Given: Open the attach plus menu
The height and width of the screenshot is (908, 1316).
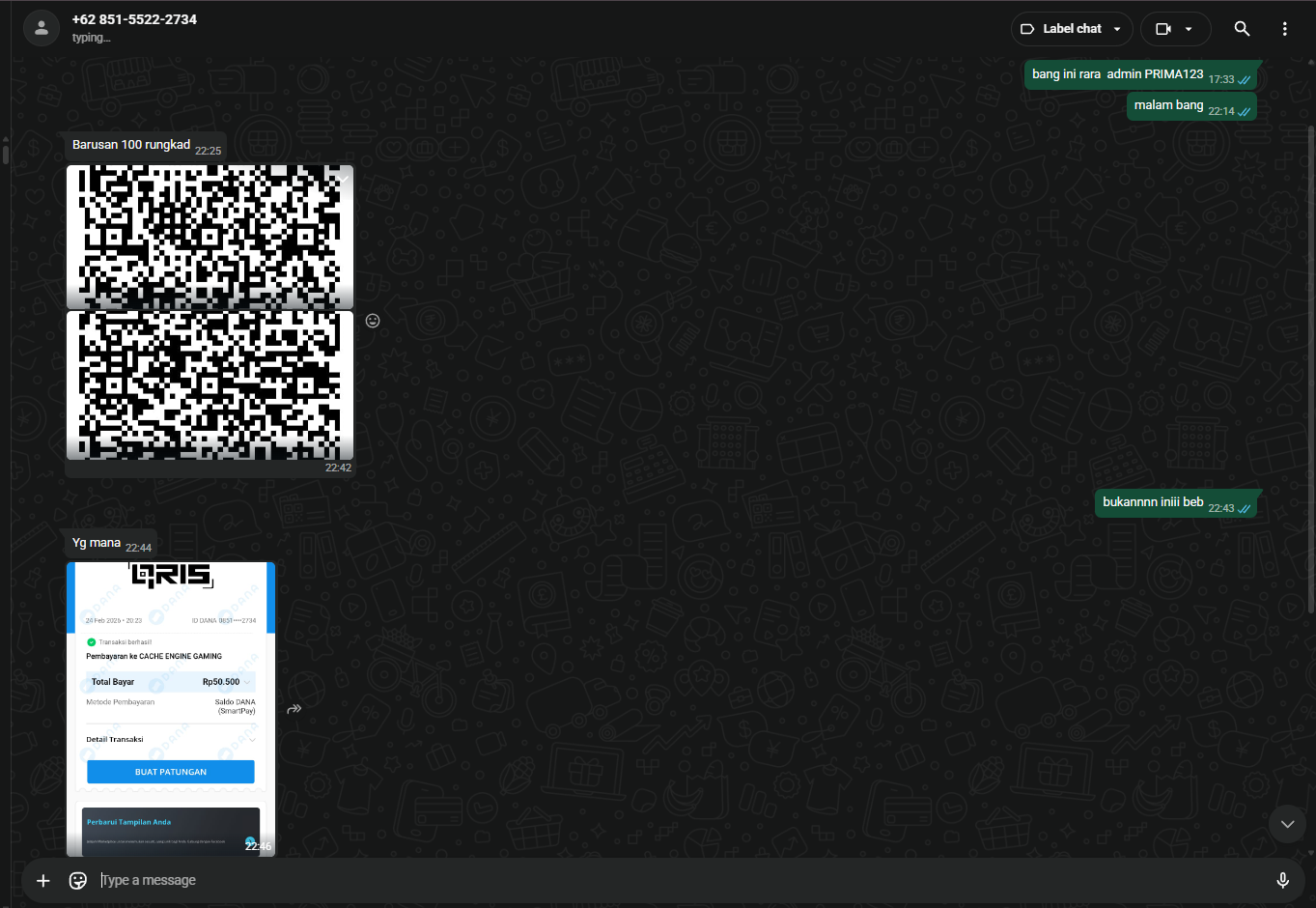Looking at the screenshot, I should pos(42,880).
